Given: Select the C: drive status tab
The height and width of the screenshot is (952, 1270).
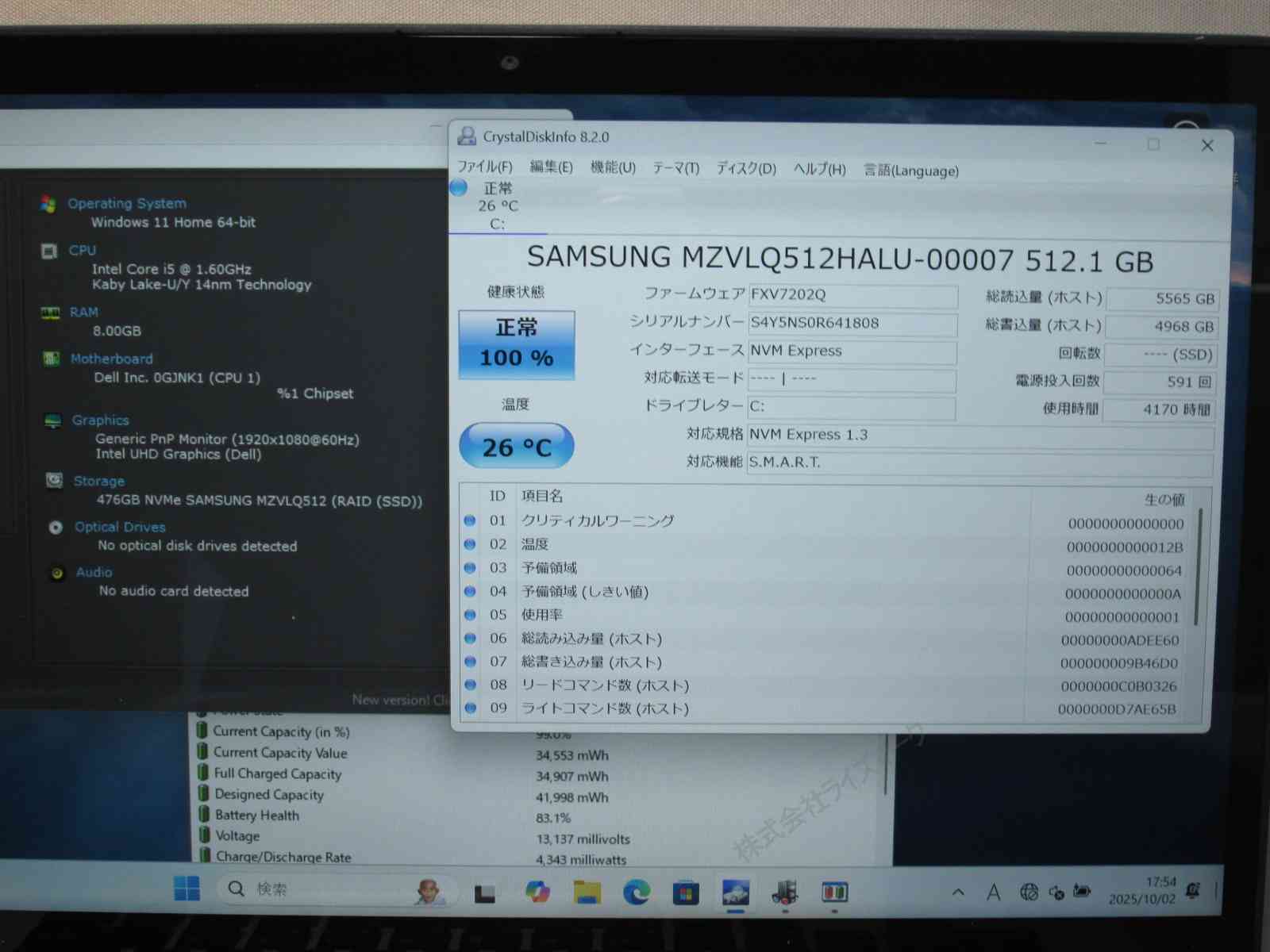Looking at the screenshot, I should click(497, 206).
